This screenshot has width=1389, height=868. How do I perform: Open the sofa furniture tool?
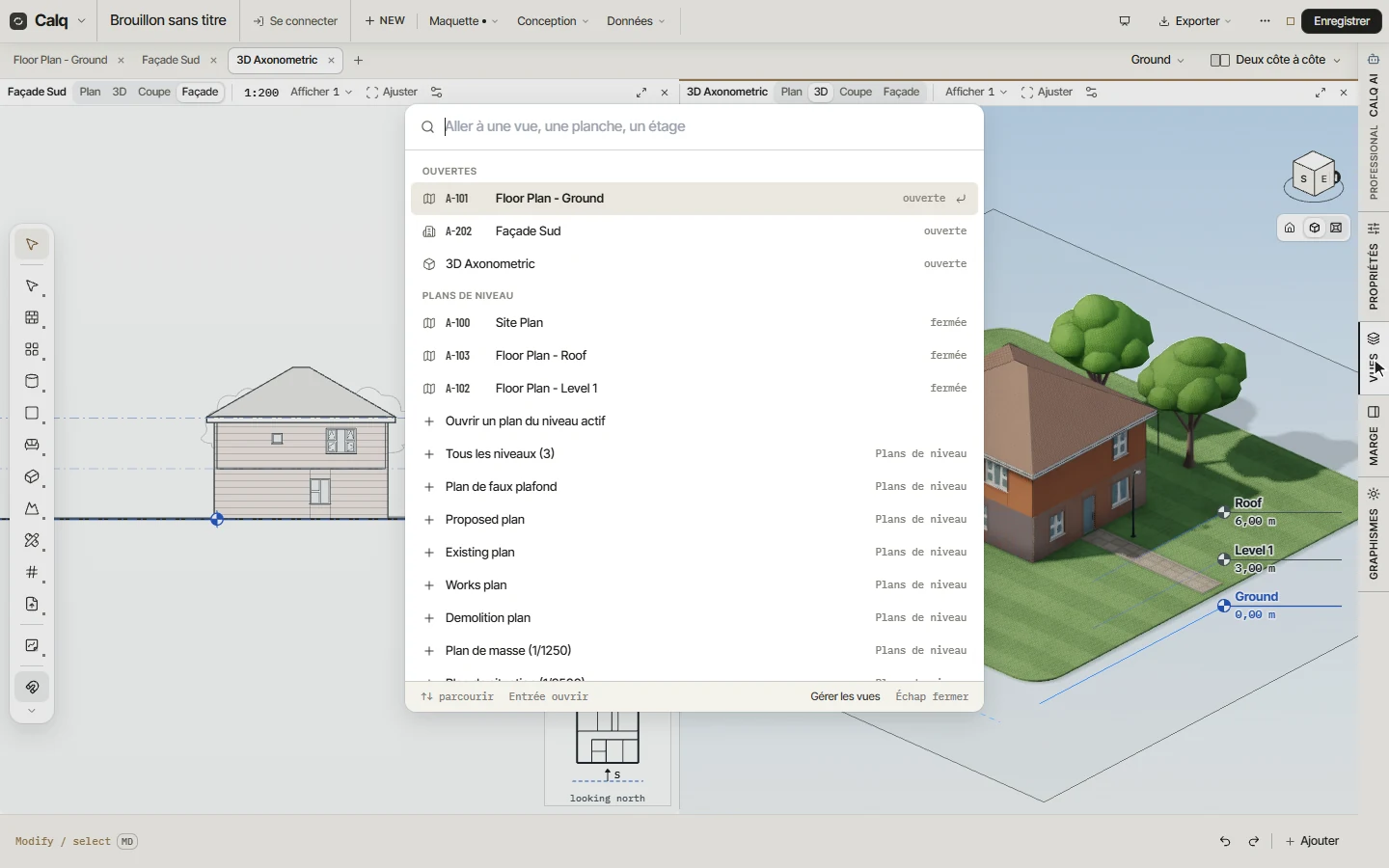click(x=32, y=445)
